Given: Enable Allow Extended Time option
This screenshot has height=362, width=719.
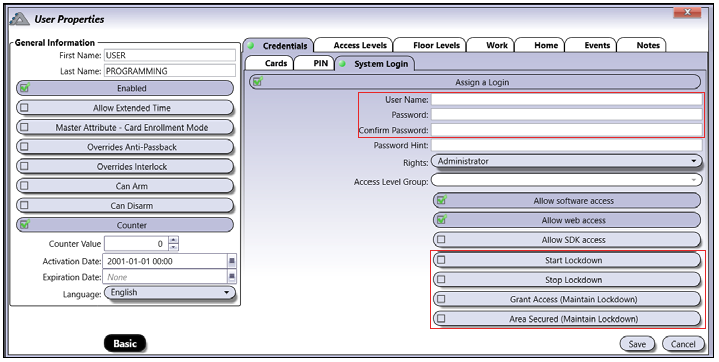Looking at the screenshot, I should 125,108.
